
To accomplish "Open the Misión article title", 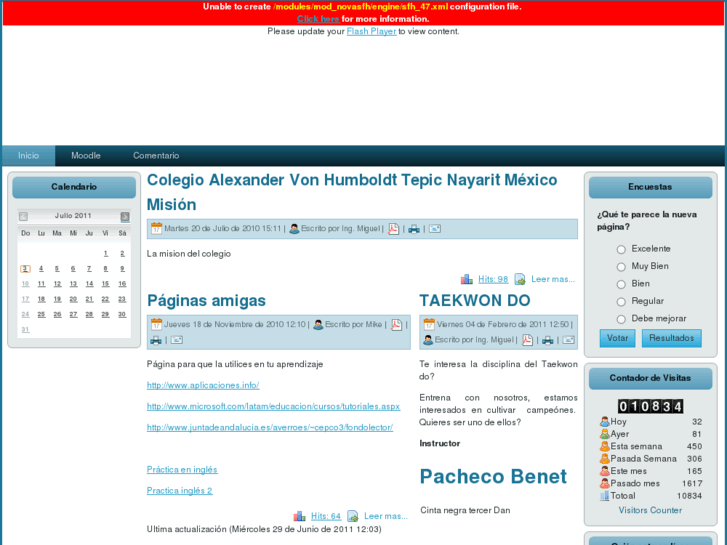I will [x=172, y=205].
